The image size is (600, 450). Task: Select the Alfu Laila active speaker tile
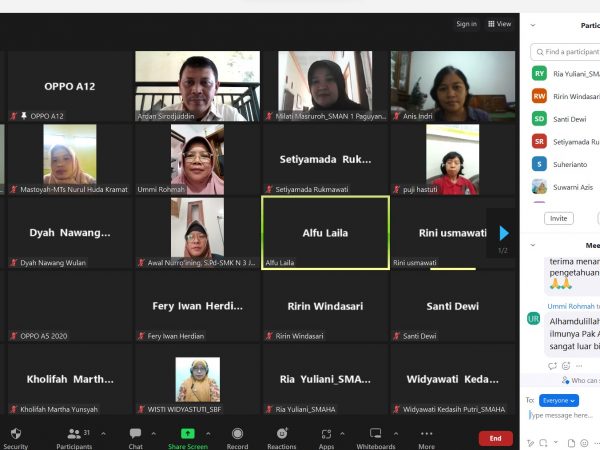click(325, 233)
